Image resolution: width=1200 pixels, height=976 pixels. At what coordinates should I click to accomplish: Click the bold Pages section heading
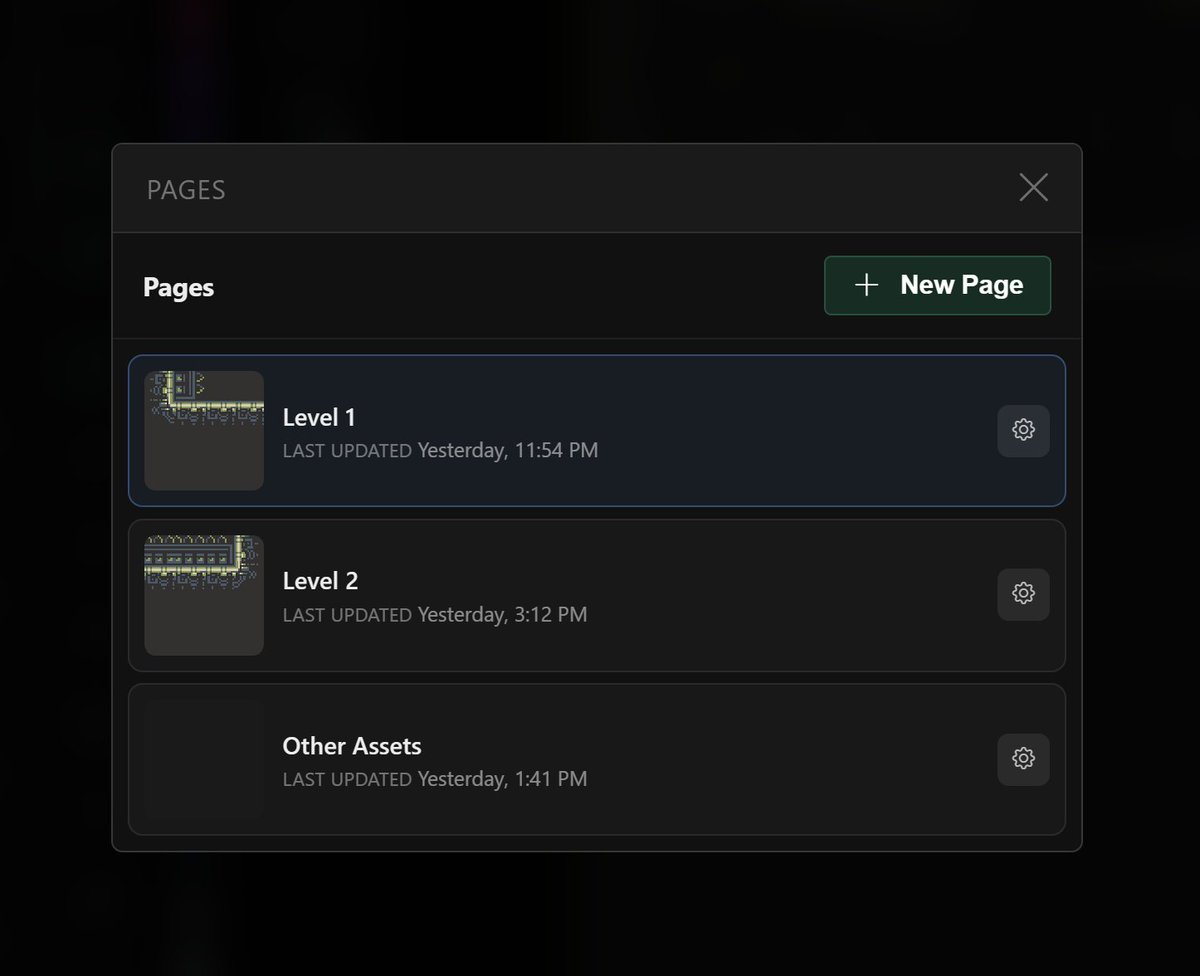(179, 288)
